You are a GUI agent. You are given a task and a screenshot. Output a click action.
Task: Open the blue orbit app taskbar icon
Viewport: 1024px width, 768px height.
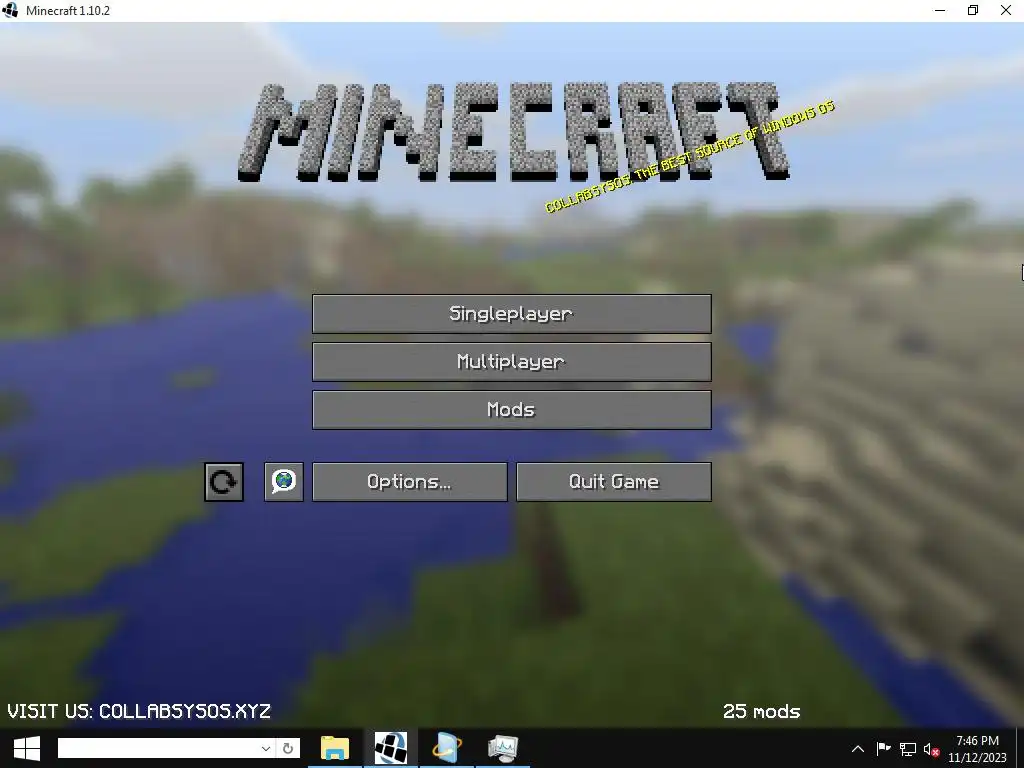tap(447, 748)
